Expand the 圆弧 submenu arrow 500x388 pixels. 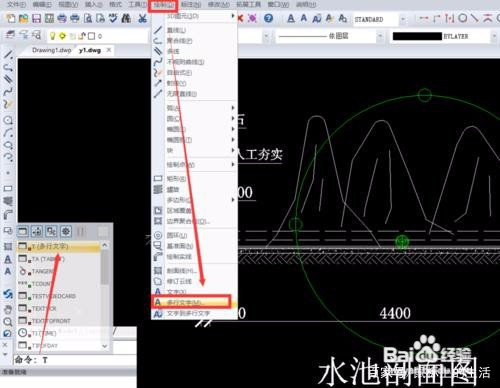[233, 108]
